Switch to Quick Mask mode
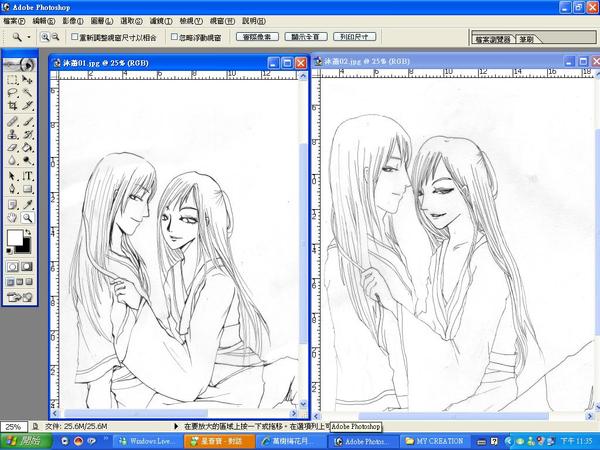600x450 pixels. coord(27,267)
